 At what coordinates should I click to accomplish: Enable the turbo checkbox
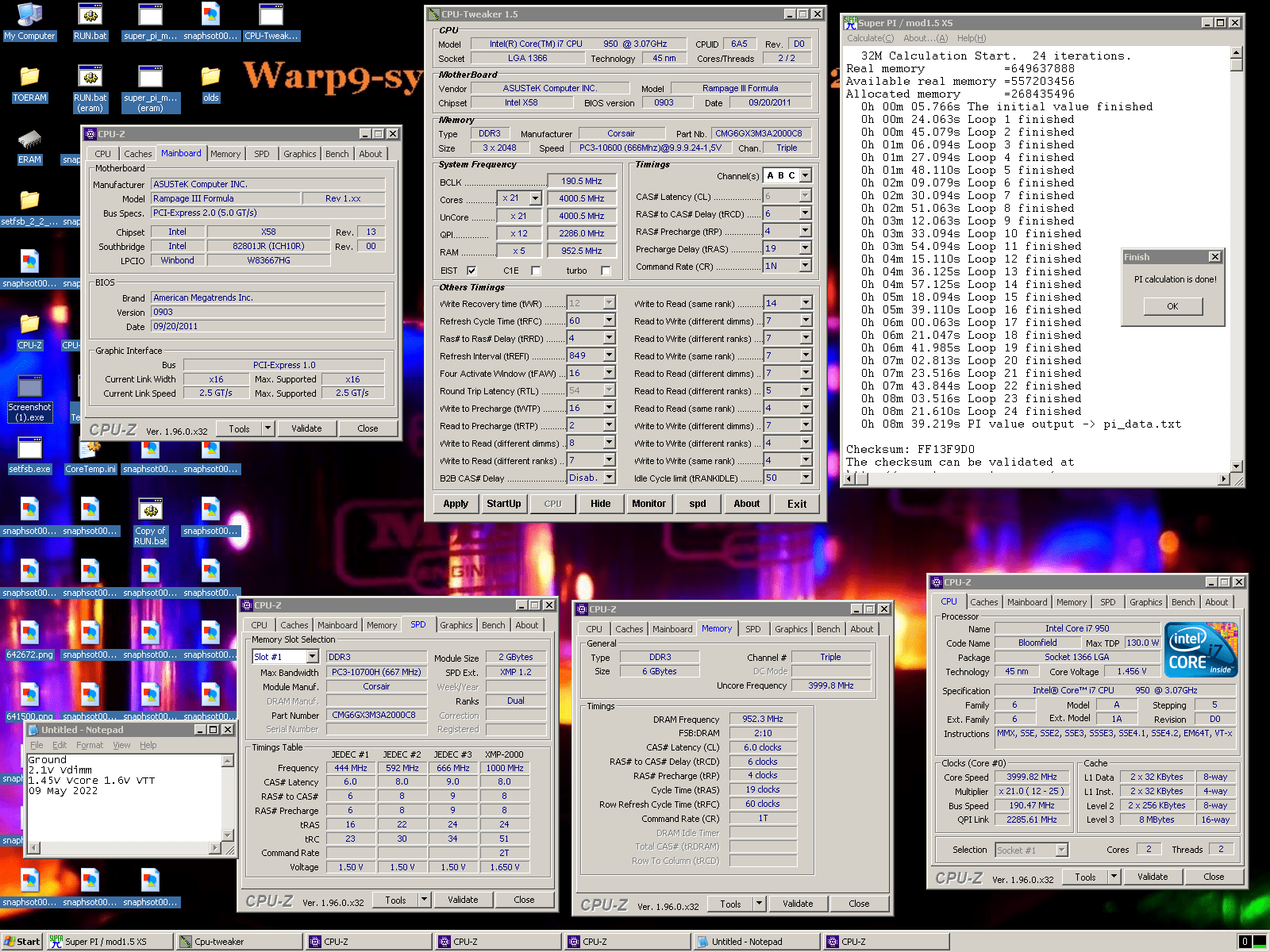click(x=606, y=271)
